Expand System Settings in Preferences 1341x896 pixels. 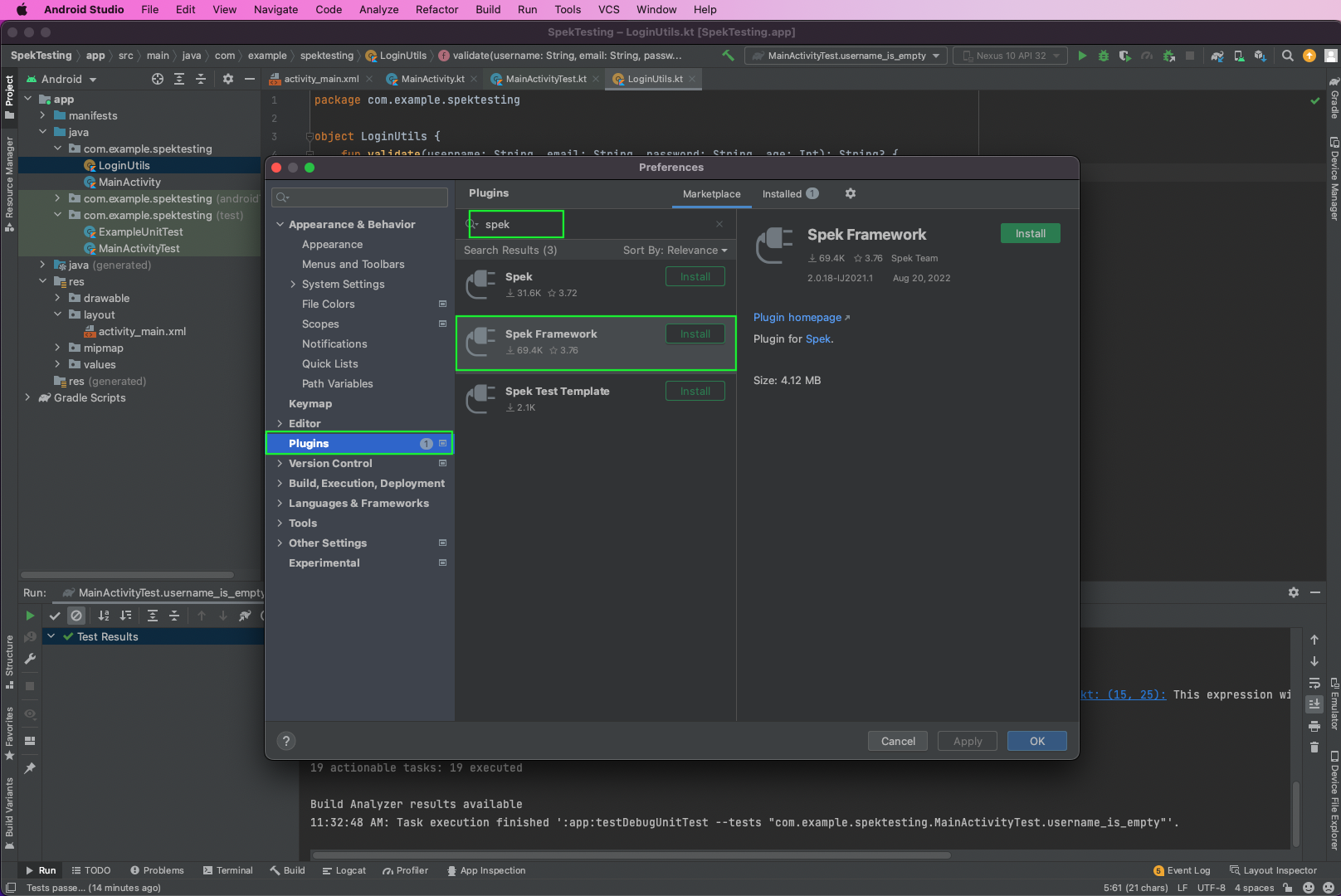tap(293, 284)
